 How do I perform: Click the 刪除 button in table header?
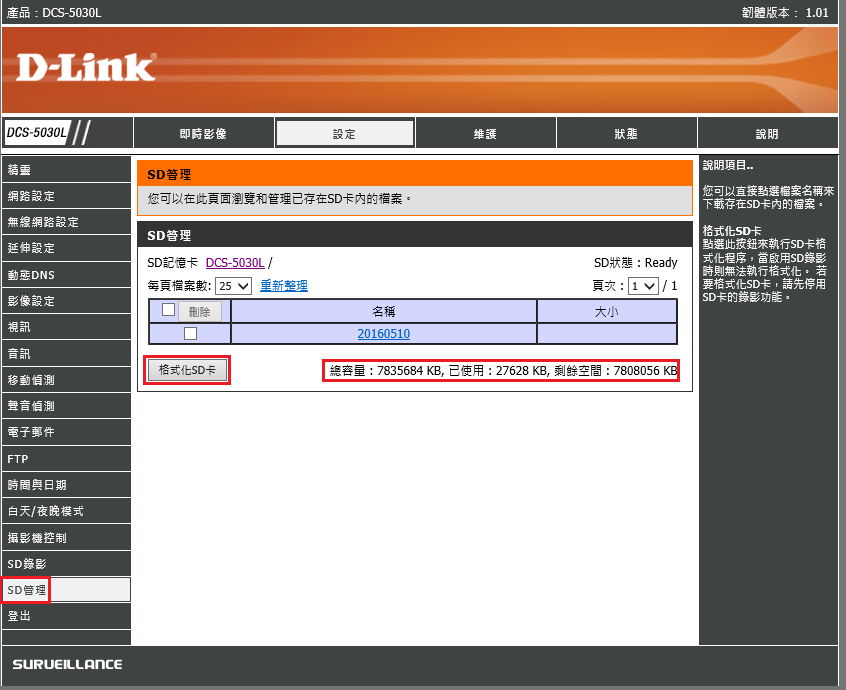coord(199,311)
